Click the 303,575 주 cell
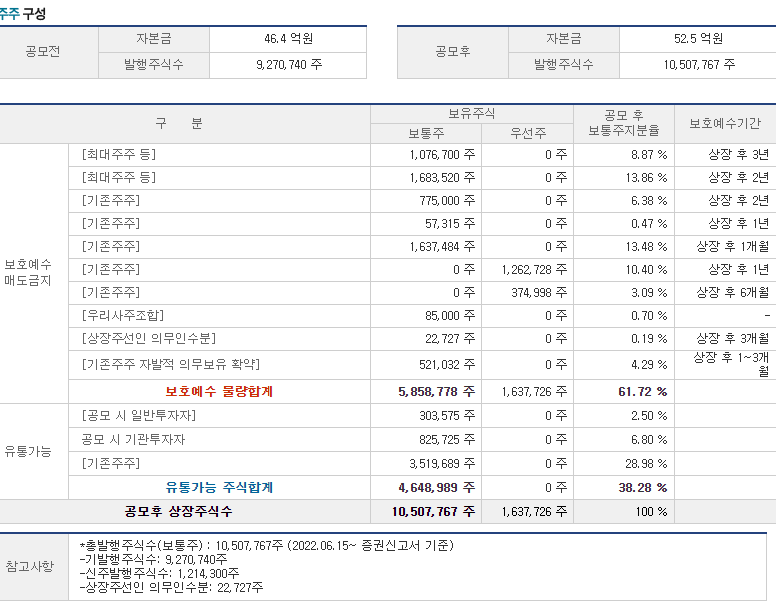776x608 pixels. tap(426, 416)
